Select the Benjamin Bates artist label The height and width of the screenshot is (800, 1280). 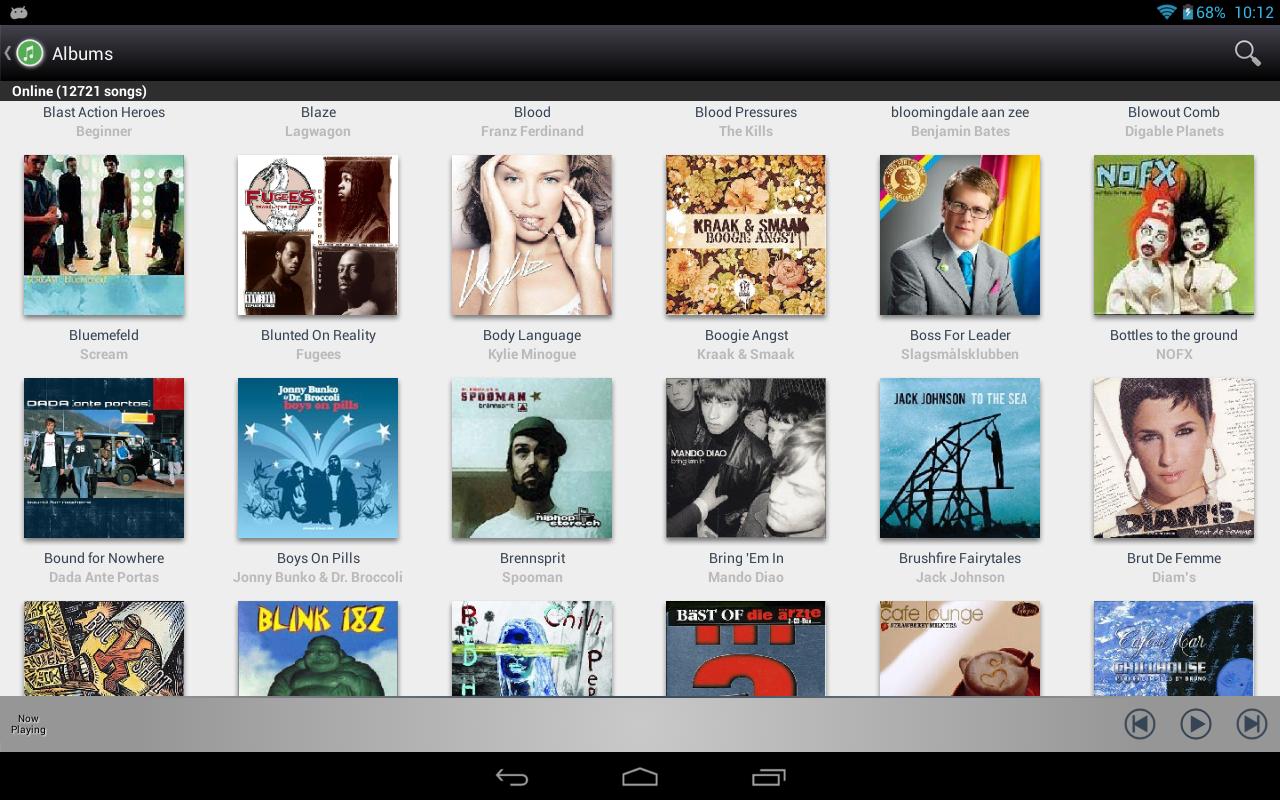click(960, 131)
